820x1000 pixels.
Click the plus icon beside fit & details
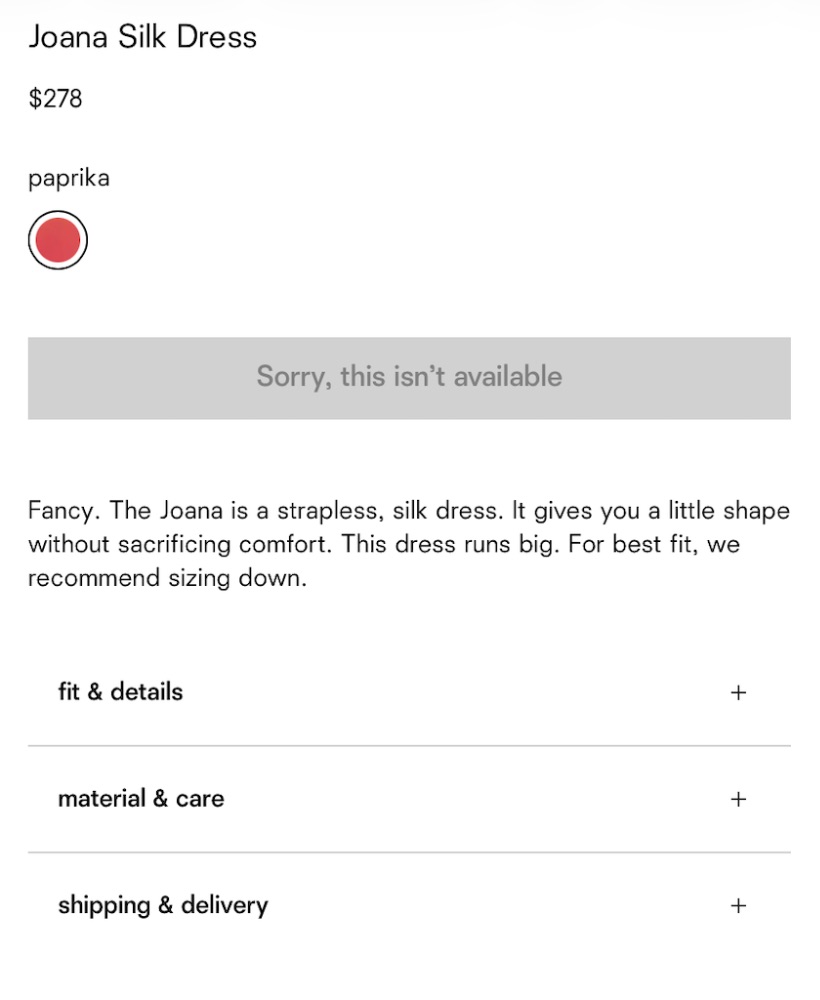[738, 693]
